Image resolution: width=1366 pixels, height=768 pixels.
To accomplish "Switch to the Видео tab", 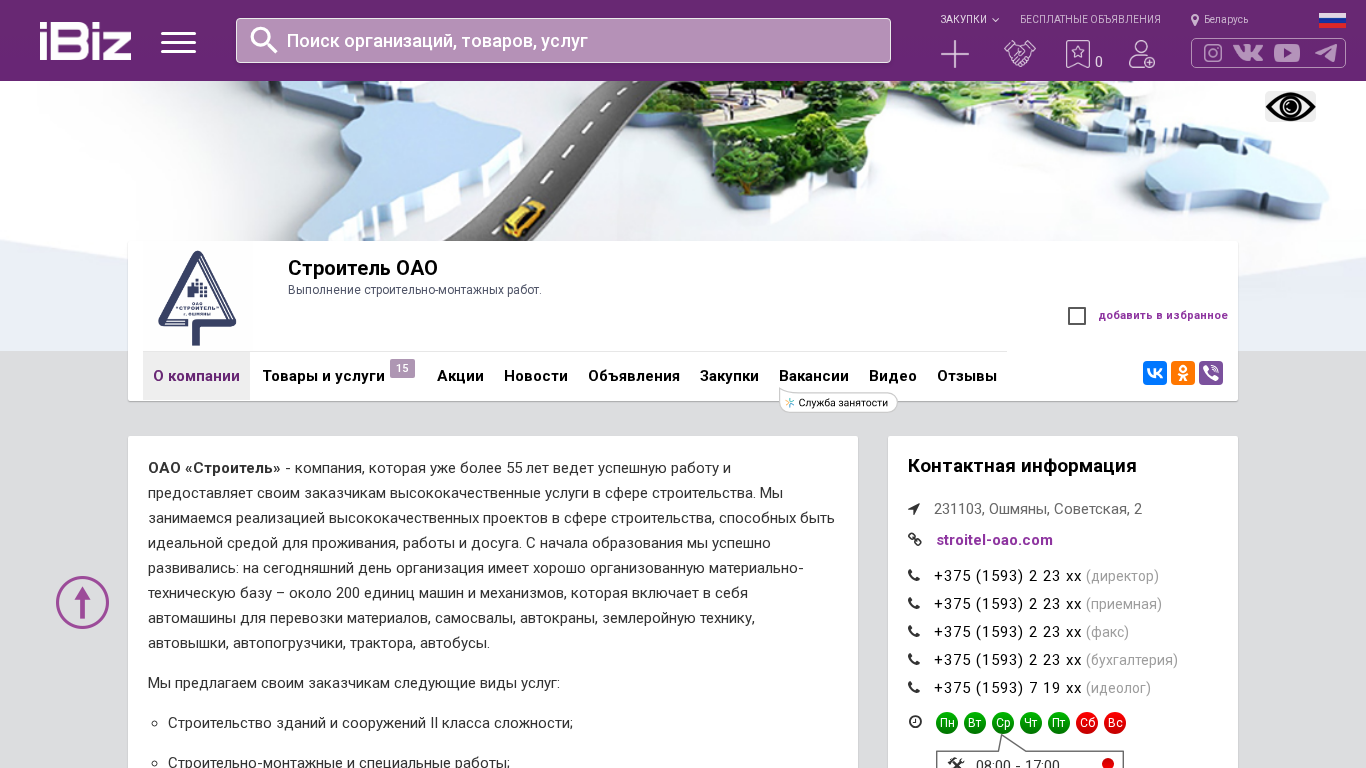I will (893, 376).
